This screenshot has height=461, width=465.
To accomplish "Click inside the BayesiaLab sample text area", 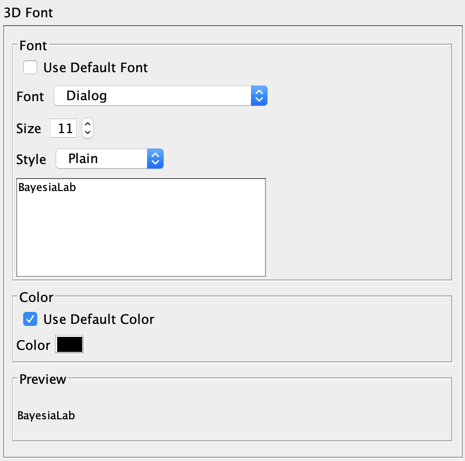I will [x=141, y=227].
